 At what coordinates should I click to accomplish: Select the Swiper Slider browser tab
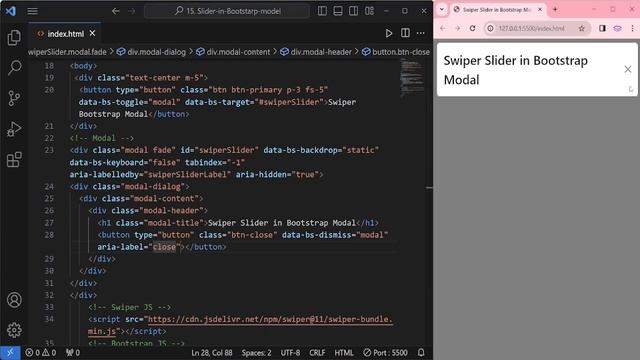click(497, 9)
